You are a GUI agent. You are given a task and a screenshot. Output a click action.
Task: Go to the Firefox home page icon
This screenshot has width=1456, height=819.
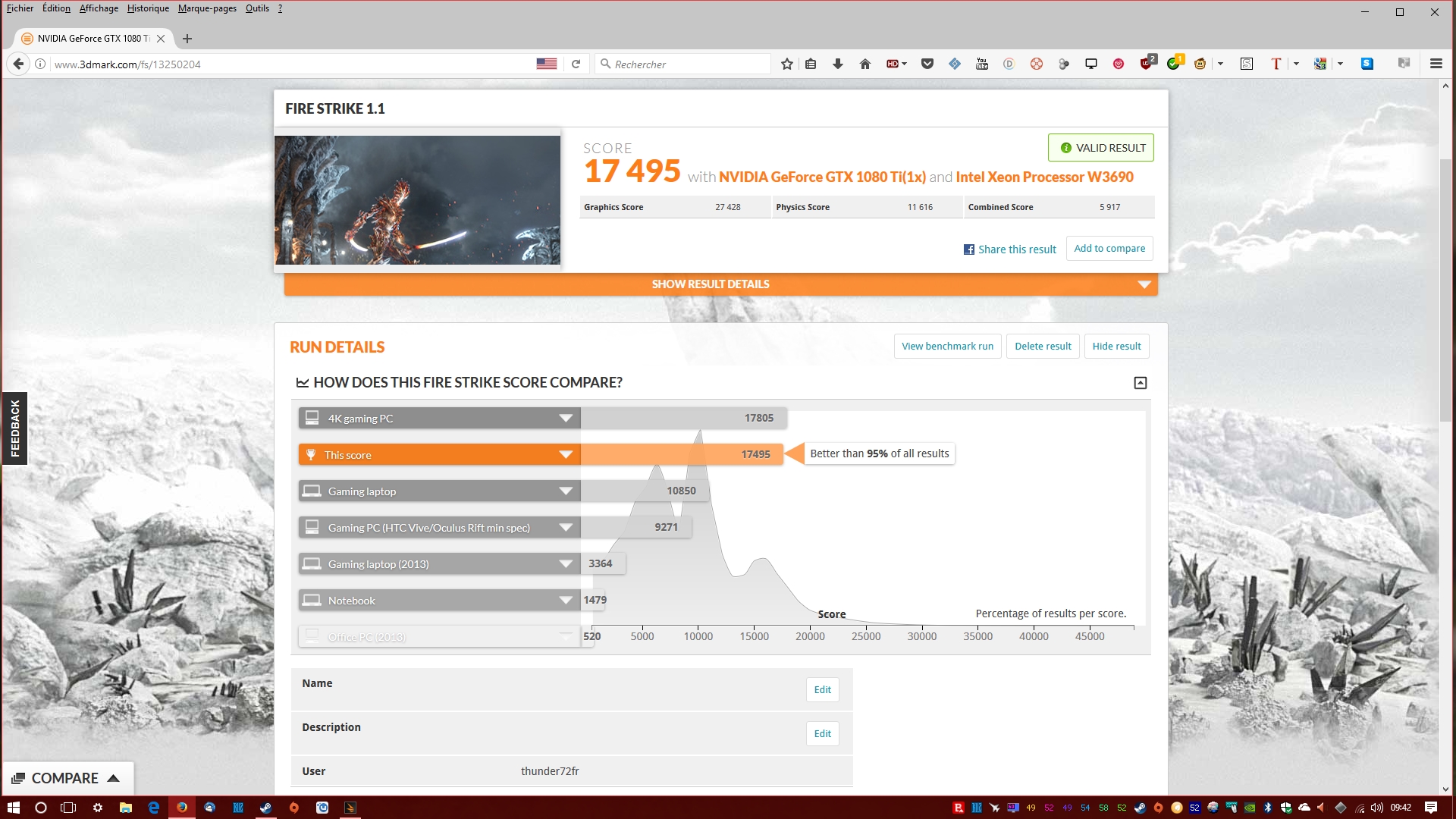[x=865, y=64]
